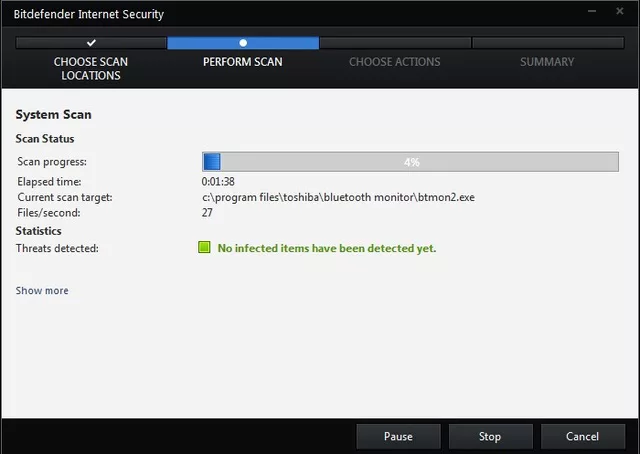
Task: Click the white dot on active step bar
Action: 243,42
